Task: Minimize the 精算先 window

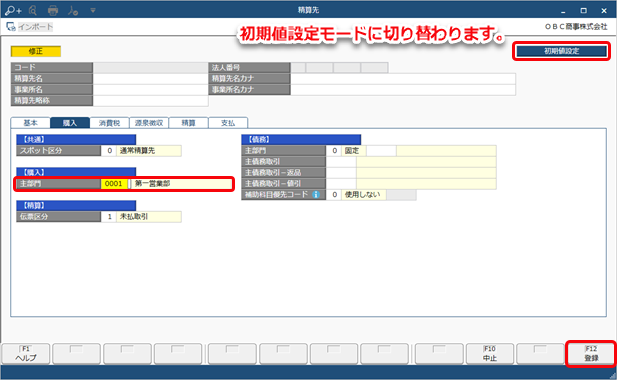Action: (563, 11)
